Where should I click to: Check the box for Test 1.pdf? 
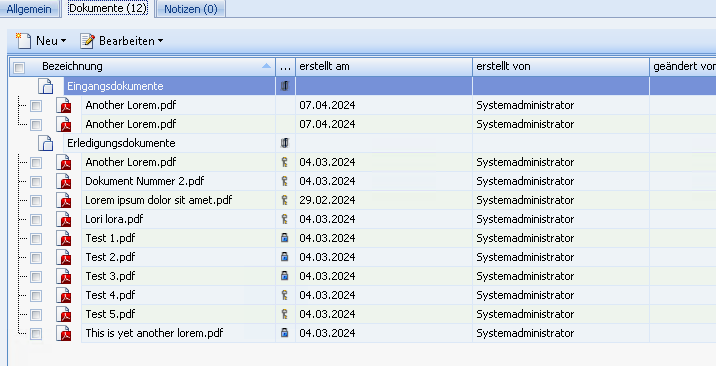pyautogui.click(x=36, y=239)
